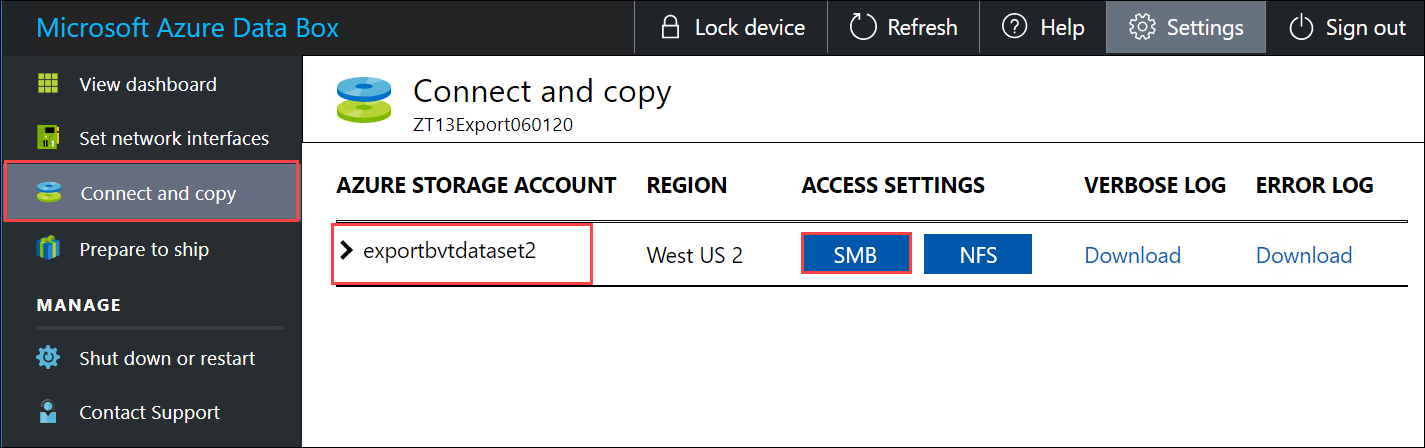Click the Refresh circular arrow icon

click(862, 28)
